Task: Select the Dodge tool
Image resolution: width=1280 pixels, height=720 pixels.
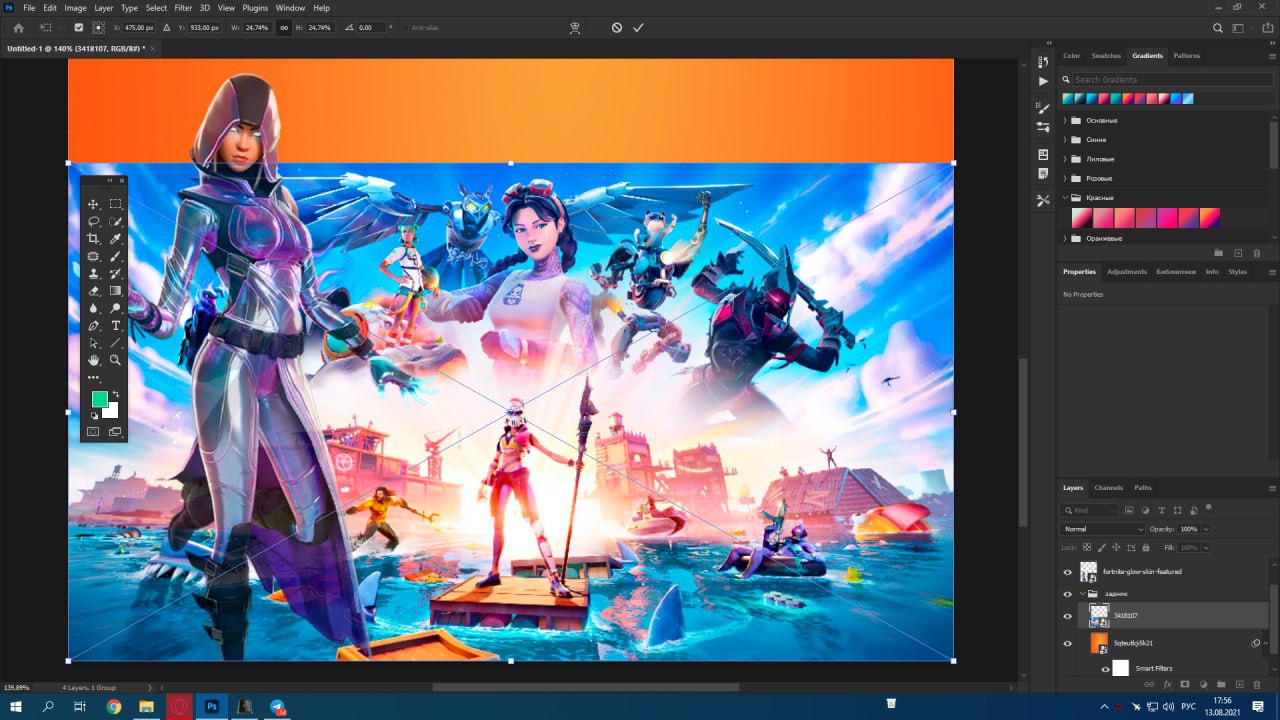Action: click(x=116, y=308)
